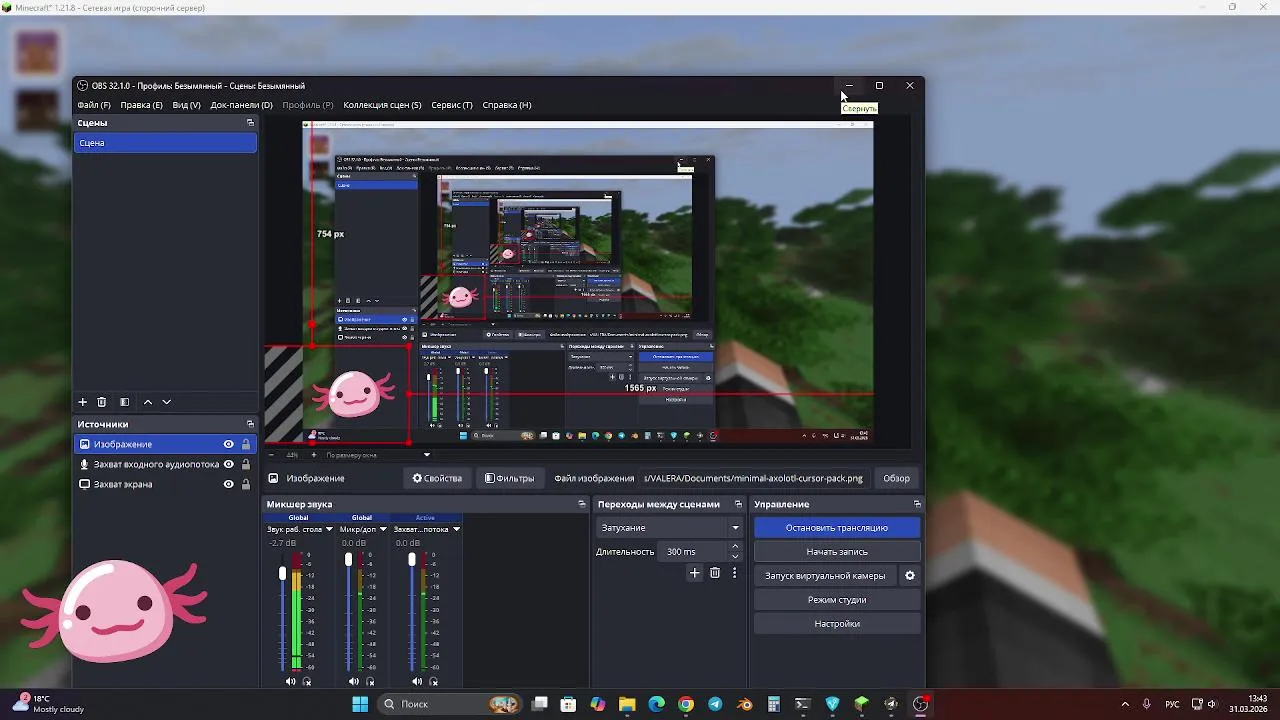Open Blender from the taskbar
Image resolution: width=1280 pixels, height=720 pixels.
point(744,704)
